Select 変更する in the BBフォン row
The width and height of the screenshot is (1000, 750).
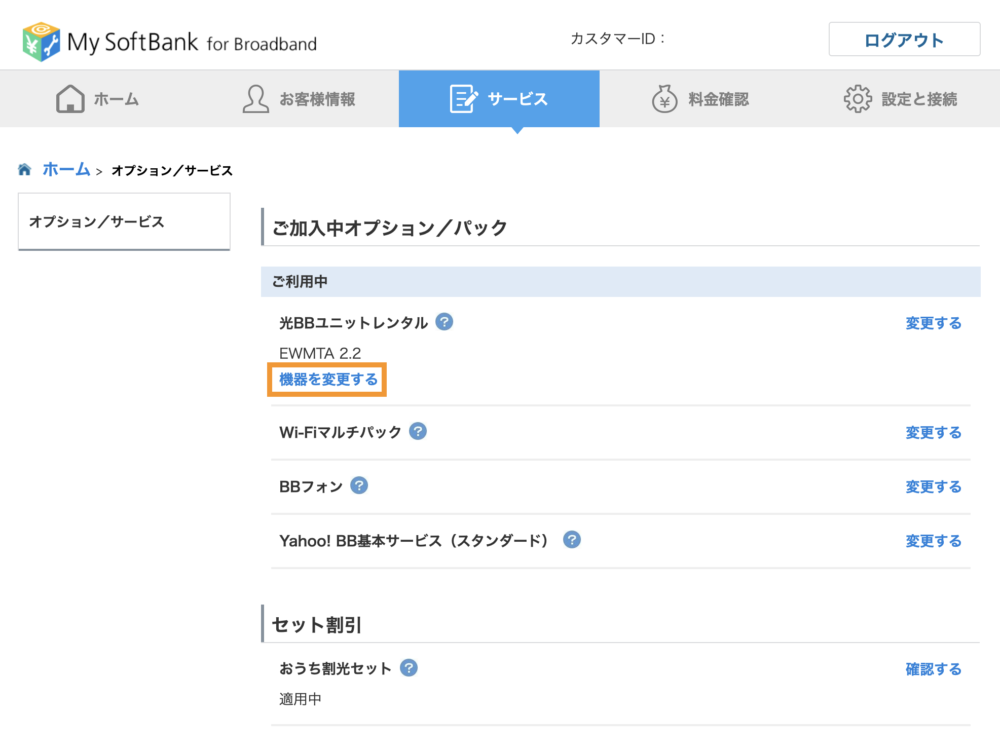933,487
